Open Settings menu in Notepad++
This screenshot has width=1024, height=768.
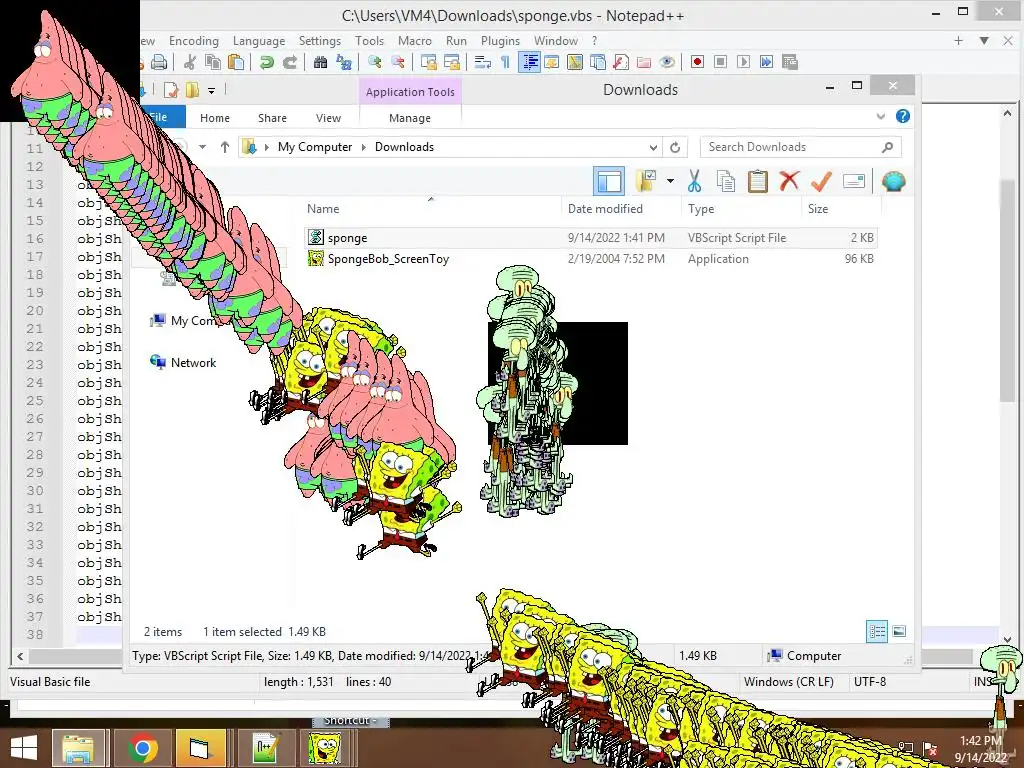pyautogui.click(x=320, y=40)
